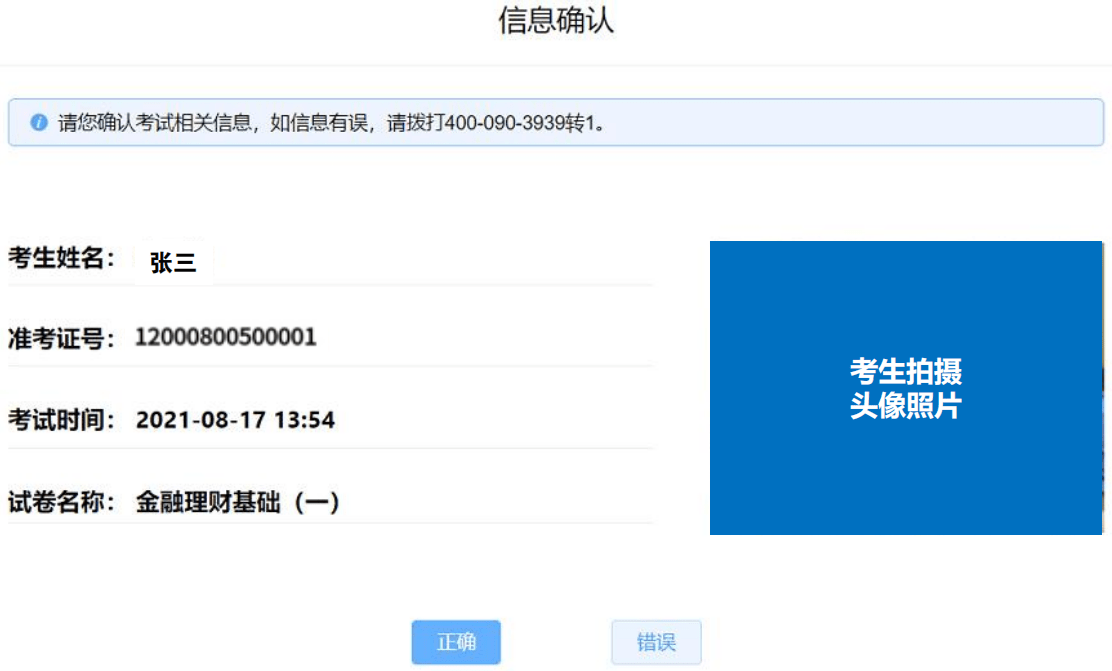Click the notice text with hotline 400-090-3939
Image resolution: width=1112 pixels, height=671 pixels.
(332, 123)
